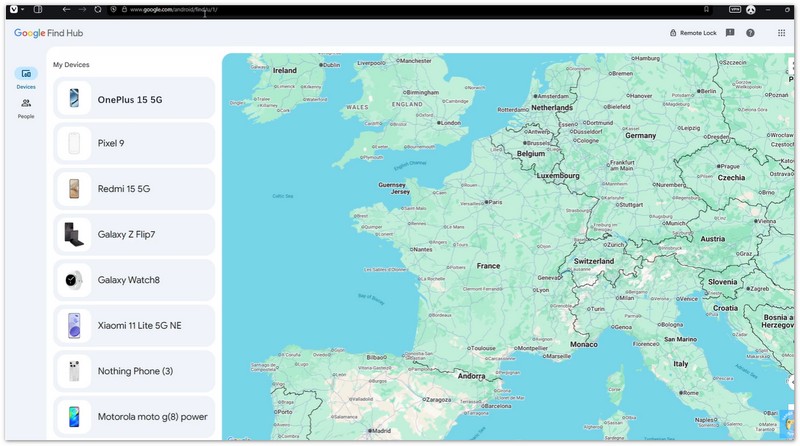The height and width of the screenshot is (446, 800).
Task: Click the Germany country label
Action: 641,136
